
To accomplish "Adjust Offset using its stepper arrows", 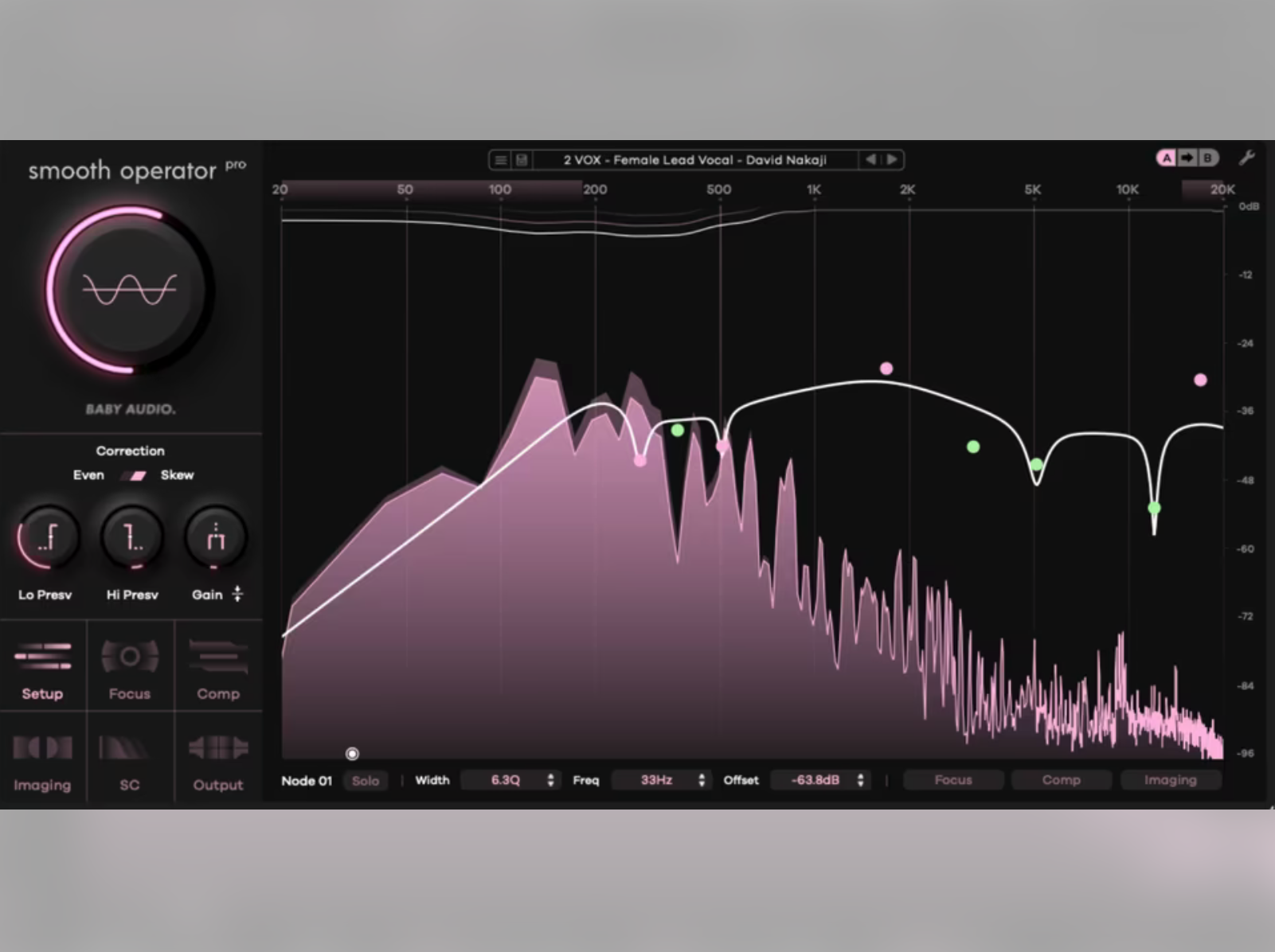I will click(x=860, y=780).
